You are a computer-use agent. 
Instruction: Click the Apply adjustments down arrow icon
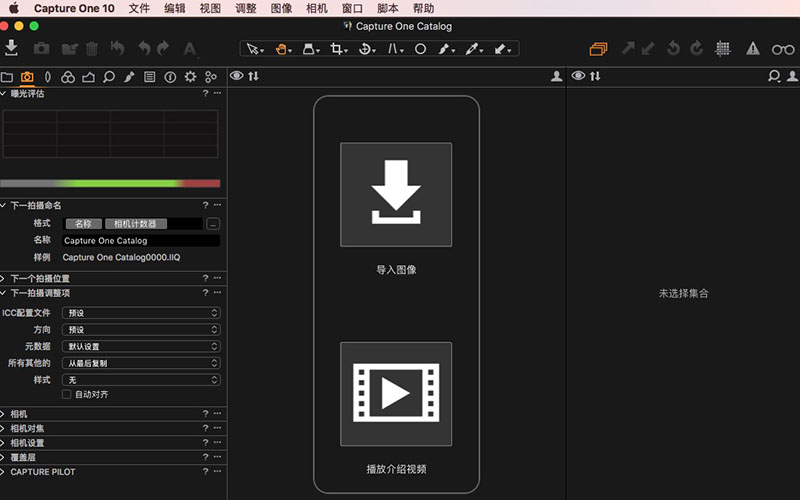tap(648, 48)
